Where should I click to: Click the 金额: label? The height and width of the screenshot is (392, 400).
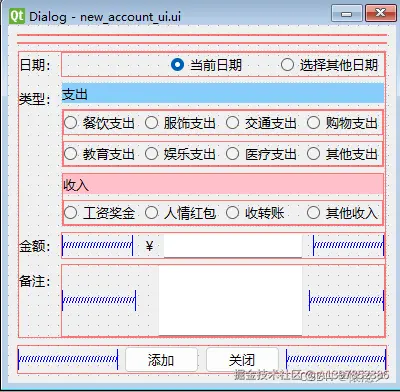click(x=35, y=246)
